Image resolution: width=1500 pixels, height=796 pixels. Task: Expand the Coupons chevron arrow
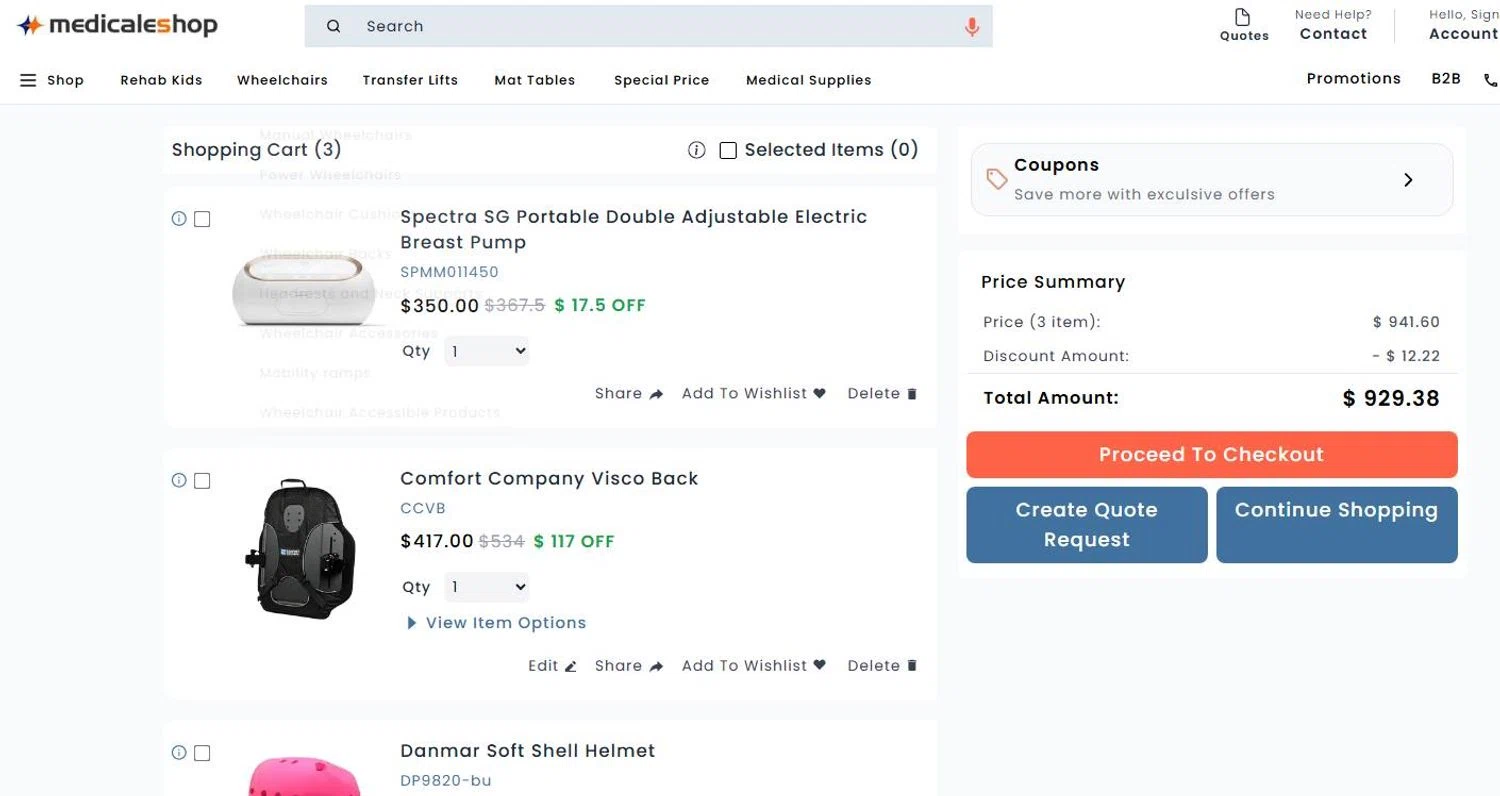(x=1408, y=180)
